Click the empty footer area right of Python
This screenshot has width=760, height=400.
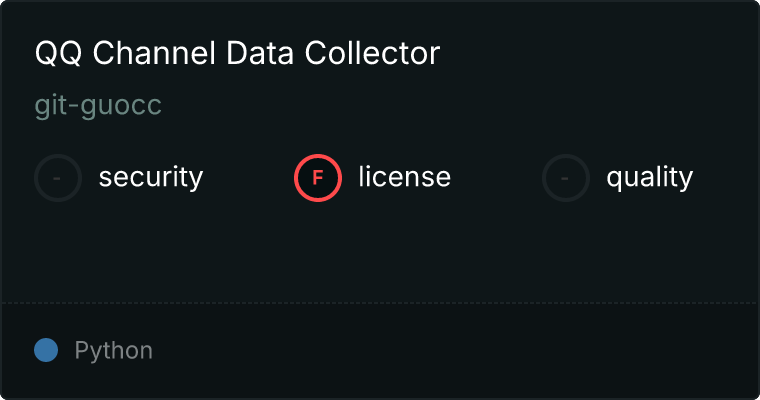pos(450,351)
